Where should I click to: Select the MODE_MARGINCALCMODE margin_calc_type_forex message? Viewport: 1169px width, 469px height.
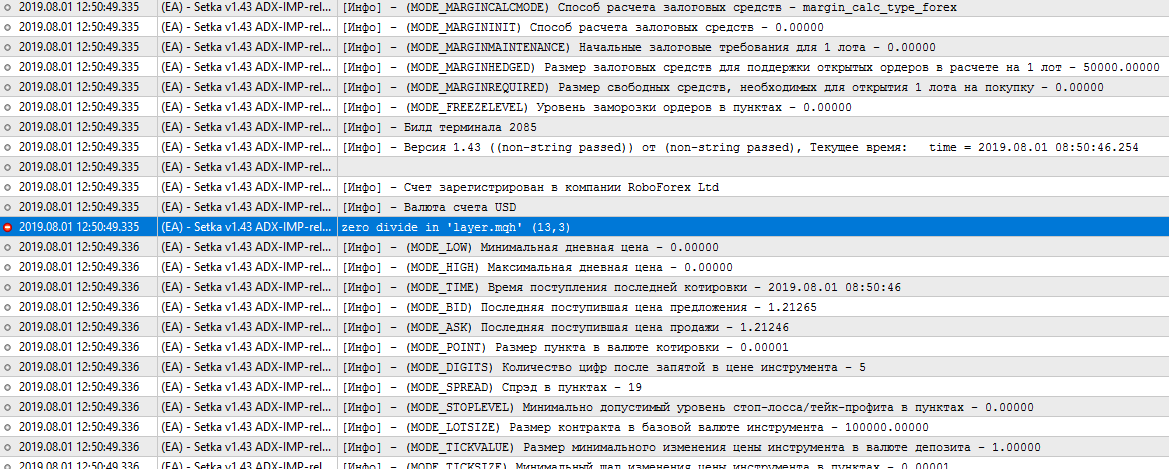(x=649, y=7)
